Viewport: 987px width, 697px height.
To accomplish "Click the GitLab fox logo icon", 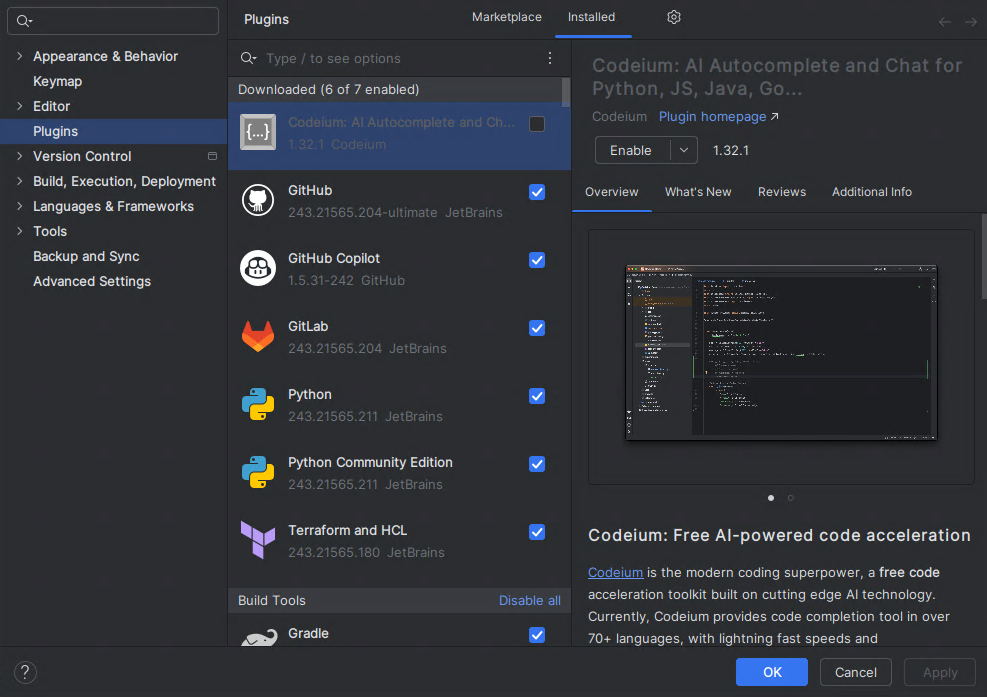I will pos(258,336).
